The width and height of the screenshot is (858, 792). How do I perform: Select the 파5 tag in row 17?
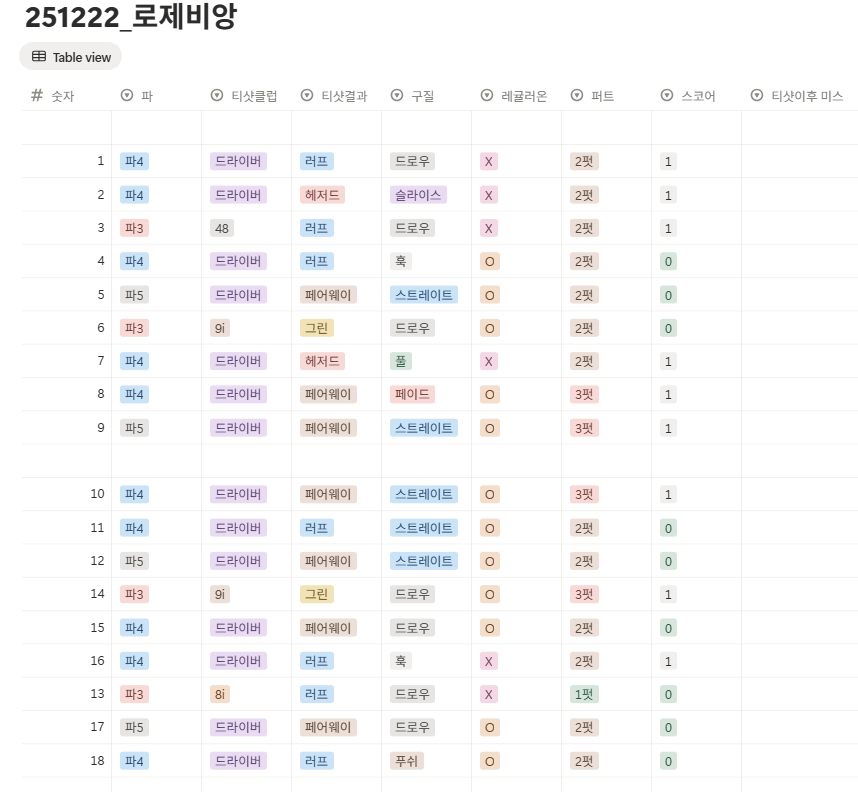134,727
